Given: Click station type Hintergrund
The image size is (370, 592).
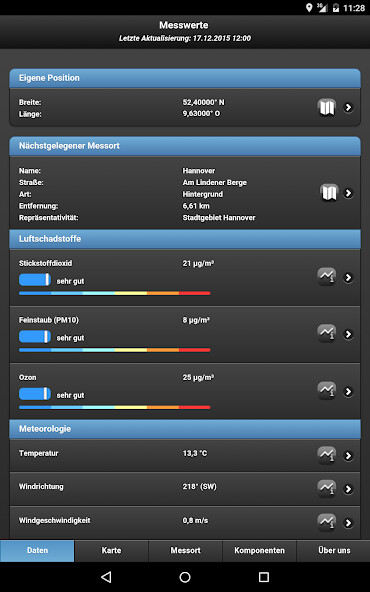Looking at the screenshot, I should click(203, 194).
